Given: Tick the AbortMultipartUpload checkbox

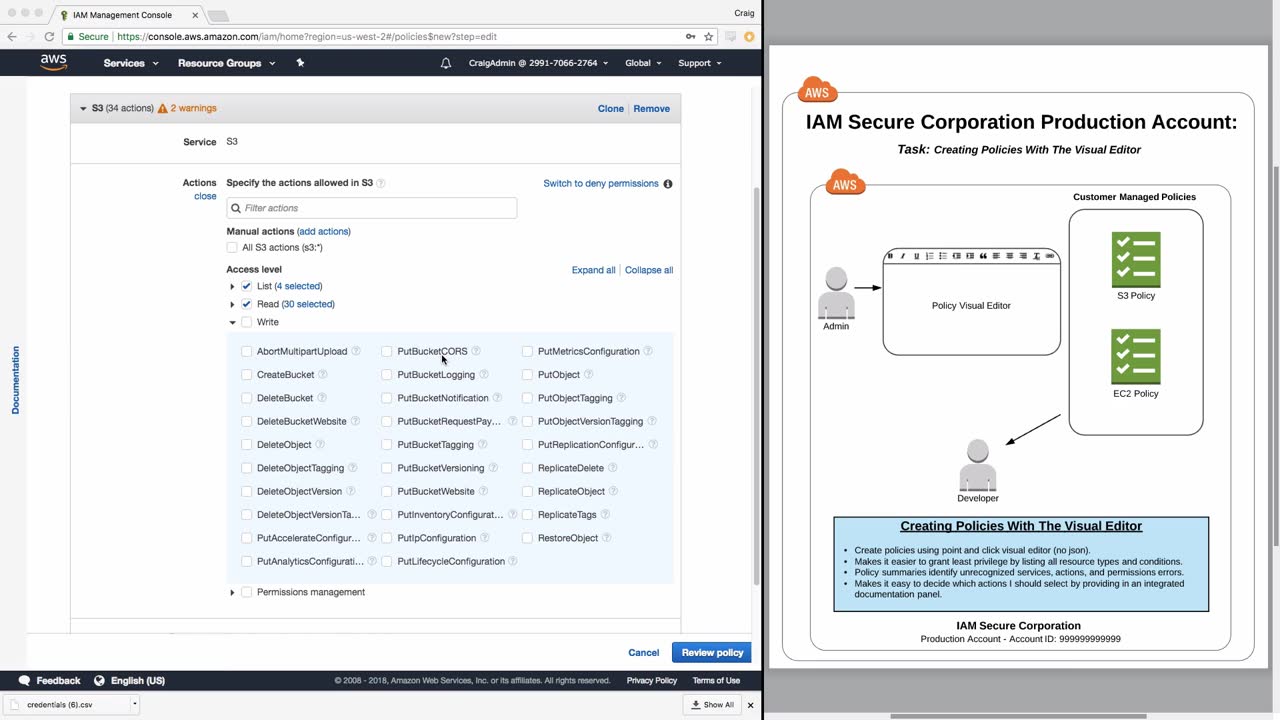Looking at the screenshot, I should point(247,351).
